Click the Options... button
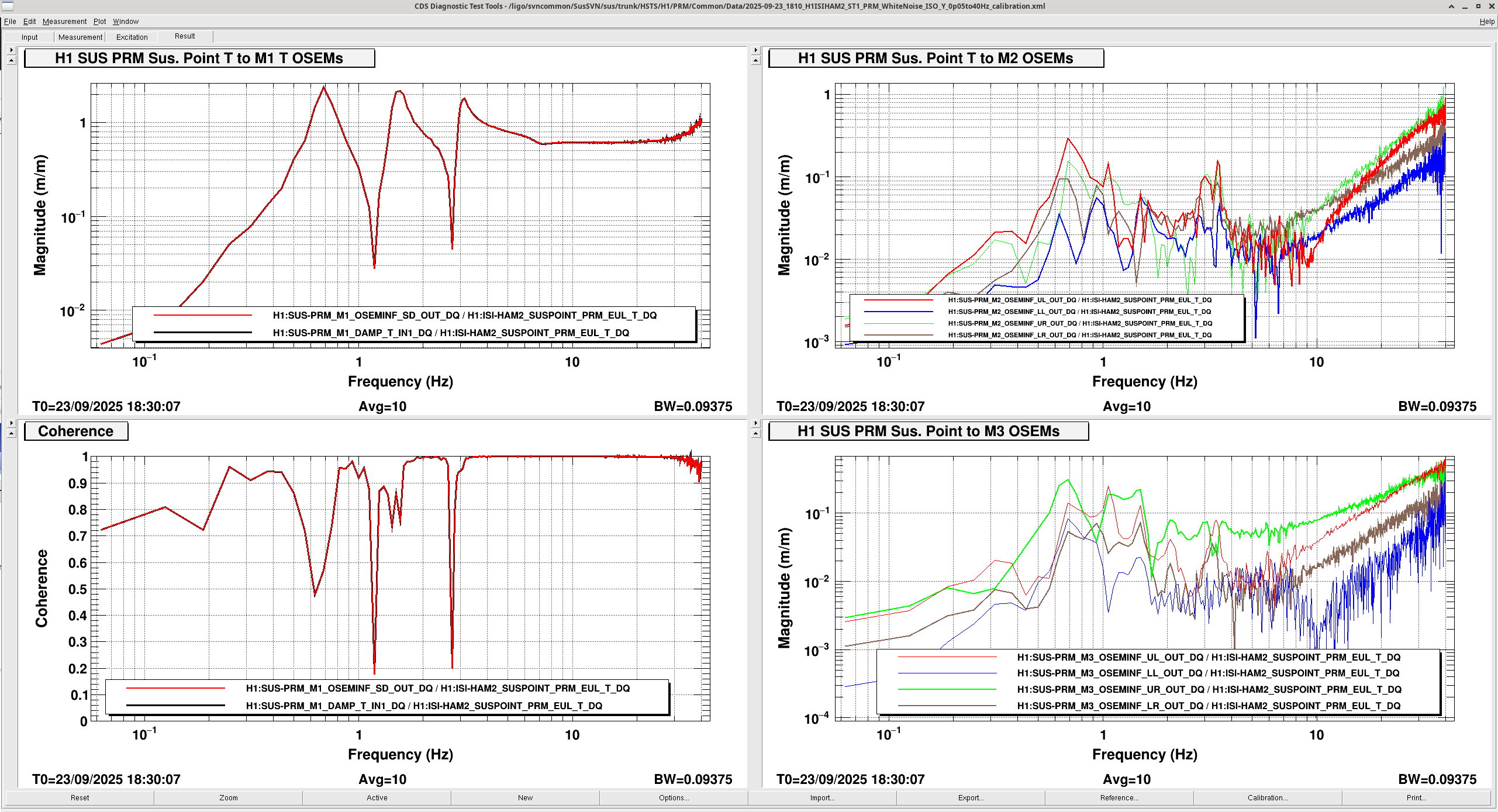 pyautogui.click(x=674, y=797)
